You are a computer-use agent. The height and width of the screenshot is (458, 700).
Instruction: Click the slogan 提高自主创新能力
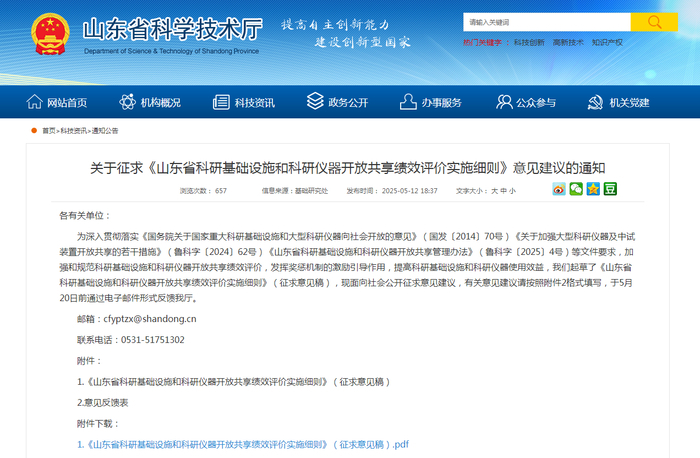[x=335, y=25]
